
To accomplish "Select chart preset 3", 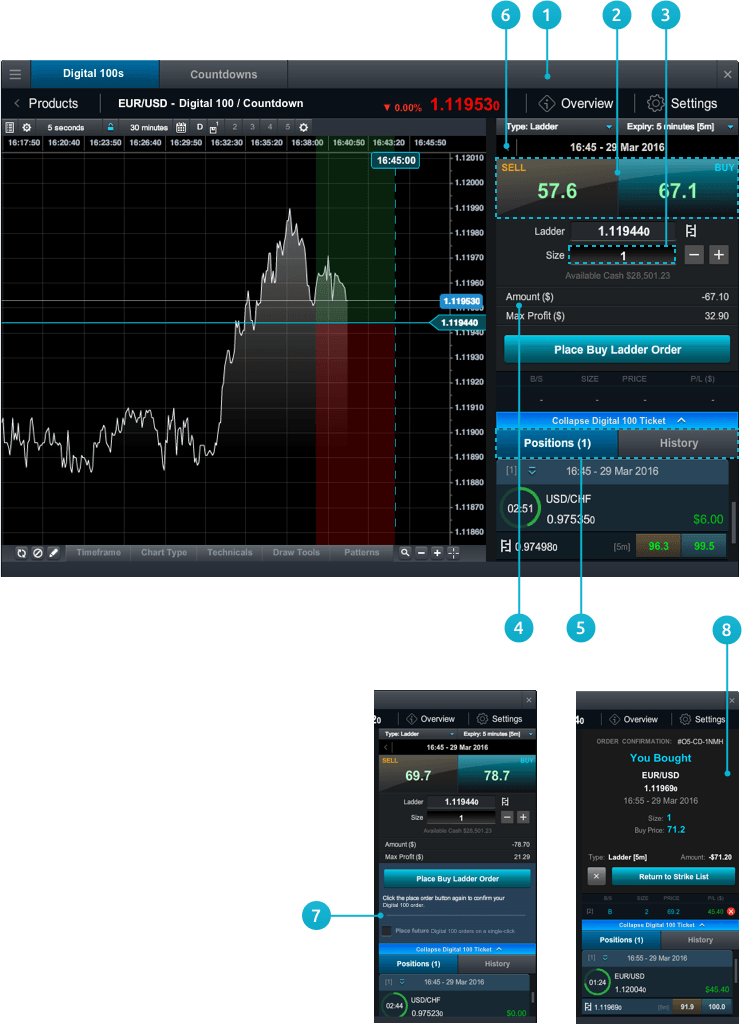I will pos(252,127).
